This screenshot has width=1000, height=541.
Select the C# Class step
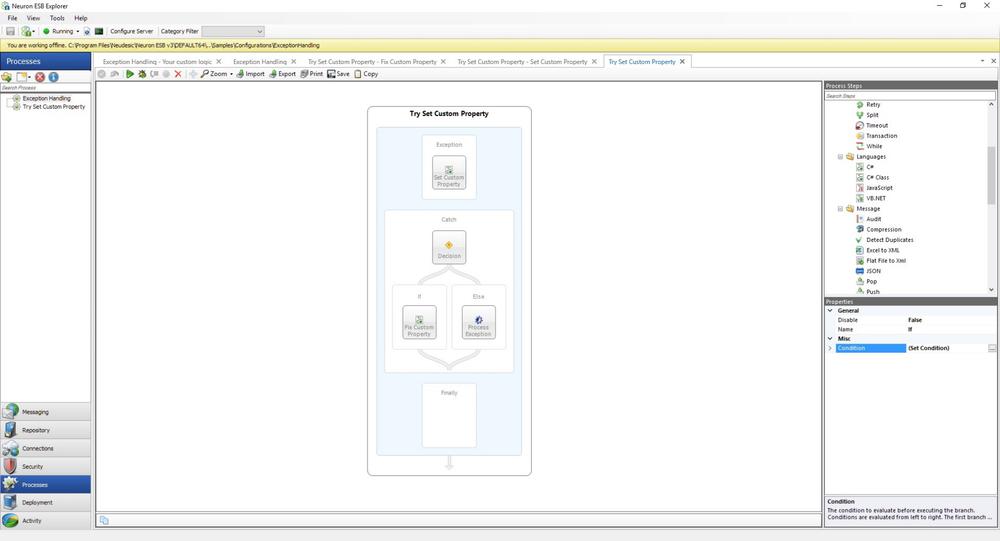[x=872, y=177]
